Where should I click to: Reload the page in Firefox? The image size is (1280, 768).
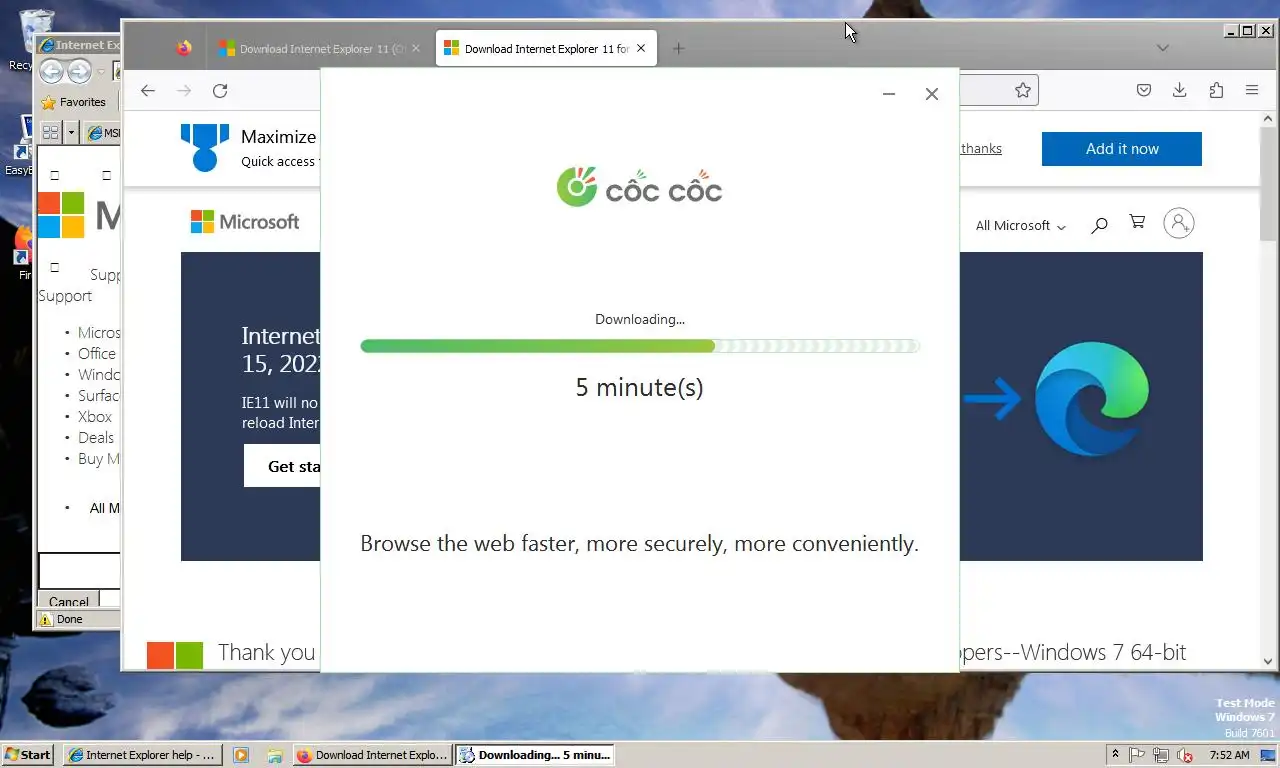tap(220, 90)
